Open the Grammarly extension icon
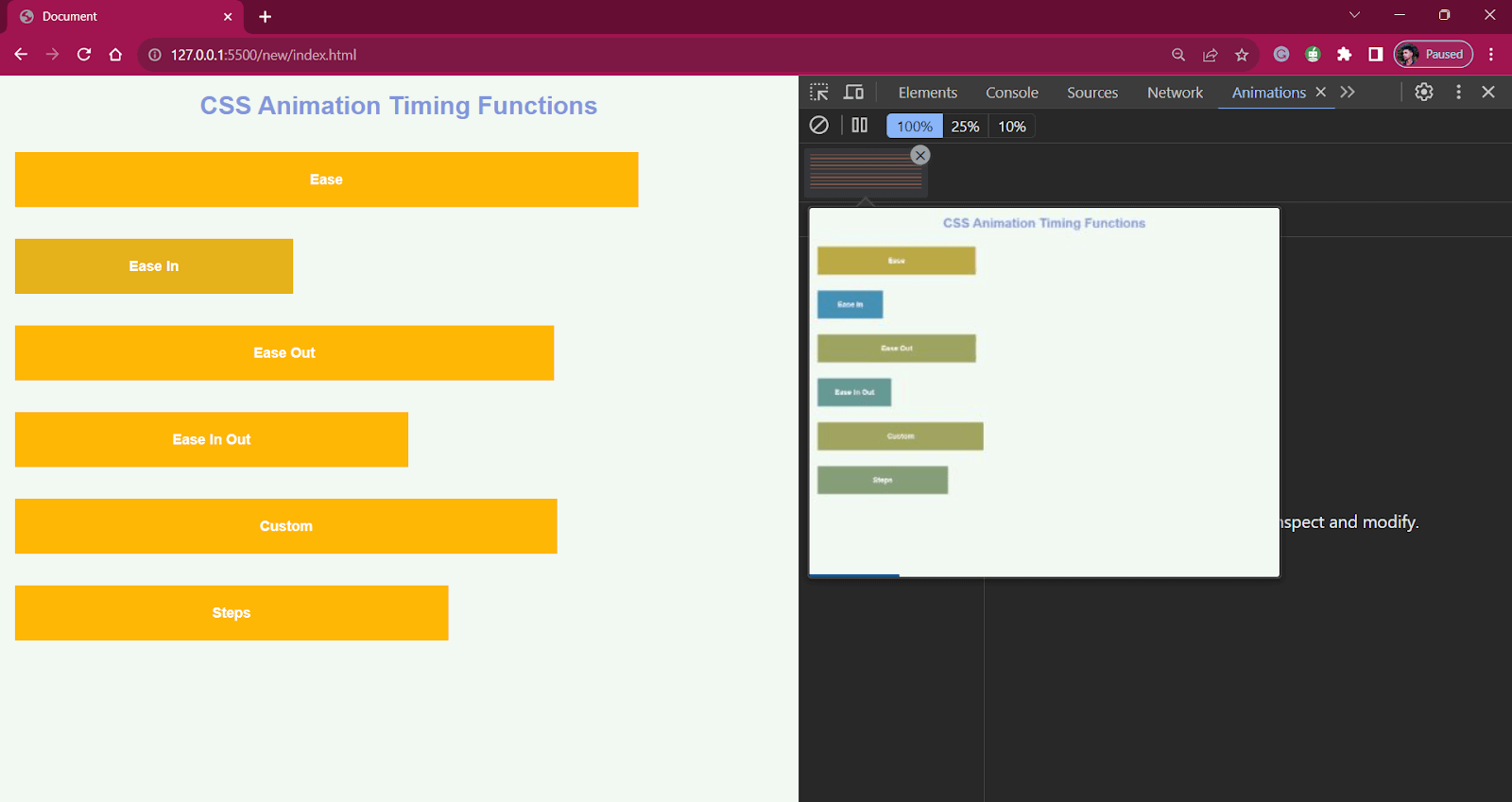 coord(1281,55)
